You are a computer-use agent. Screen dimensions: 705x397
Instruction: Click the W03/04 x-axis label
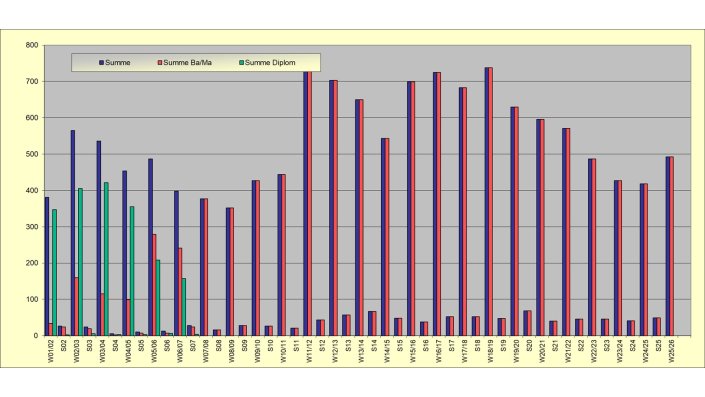(103, 351)
